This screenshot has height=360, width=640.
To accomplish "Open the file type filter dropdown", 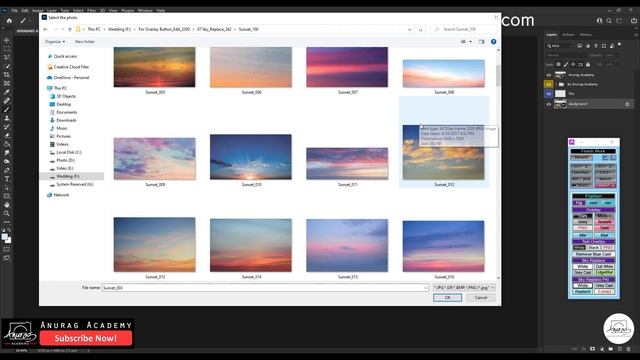I will click(x=464, y=288).
